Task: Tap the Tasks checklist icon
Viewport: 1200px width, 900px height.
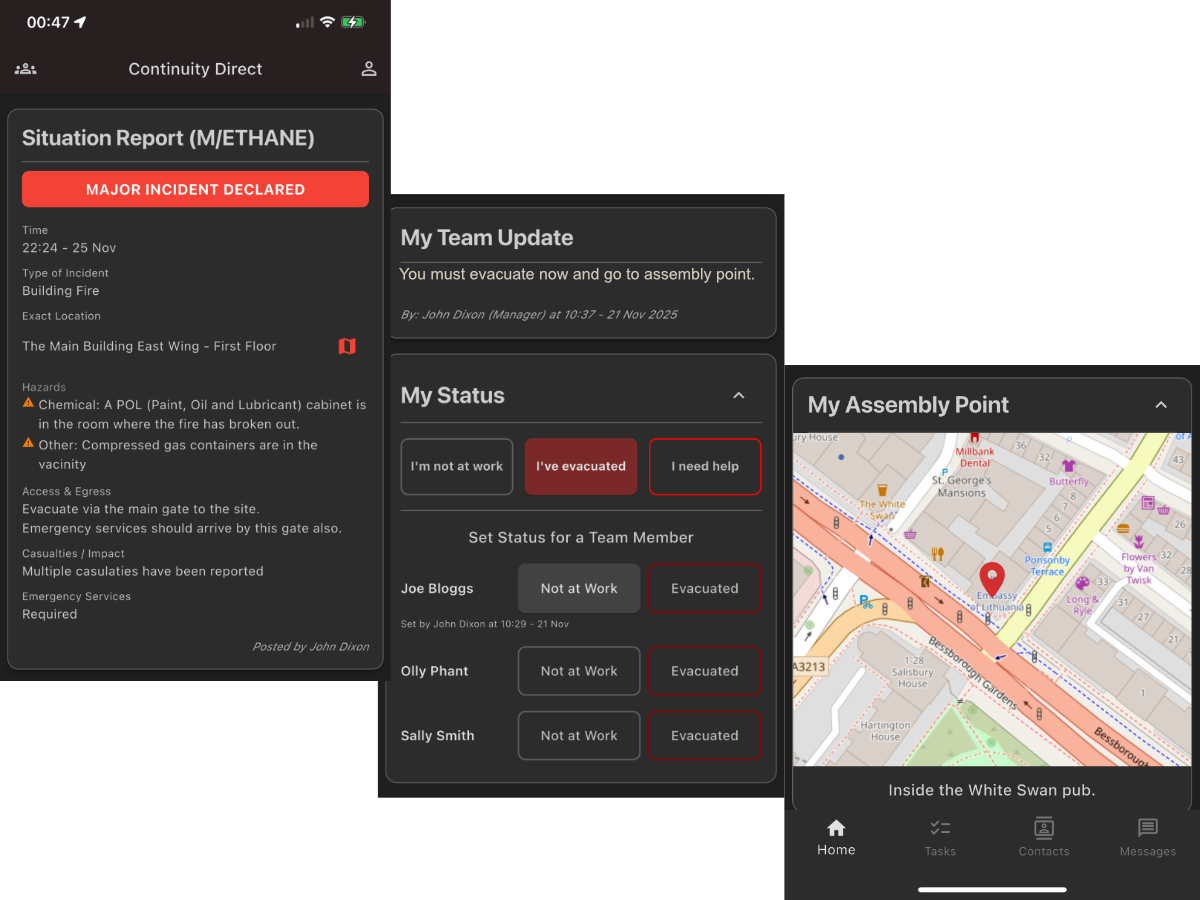Action: click(940, 830)
